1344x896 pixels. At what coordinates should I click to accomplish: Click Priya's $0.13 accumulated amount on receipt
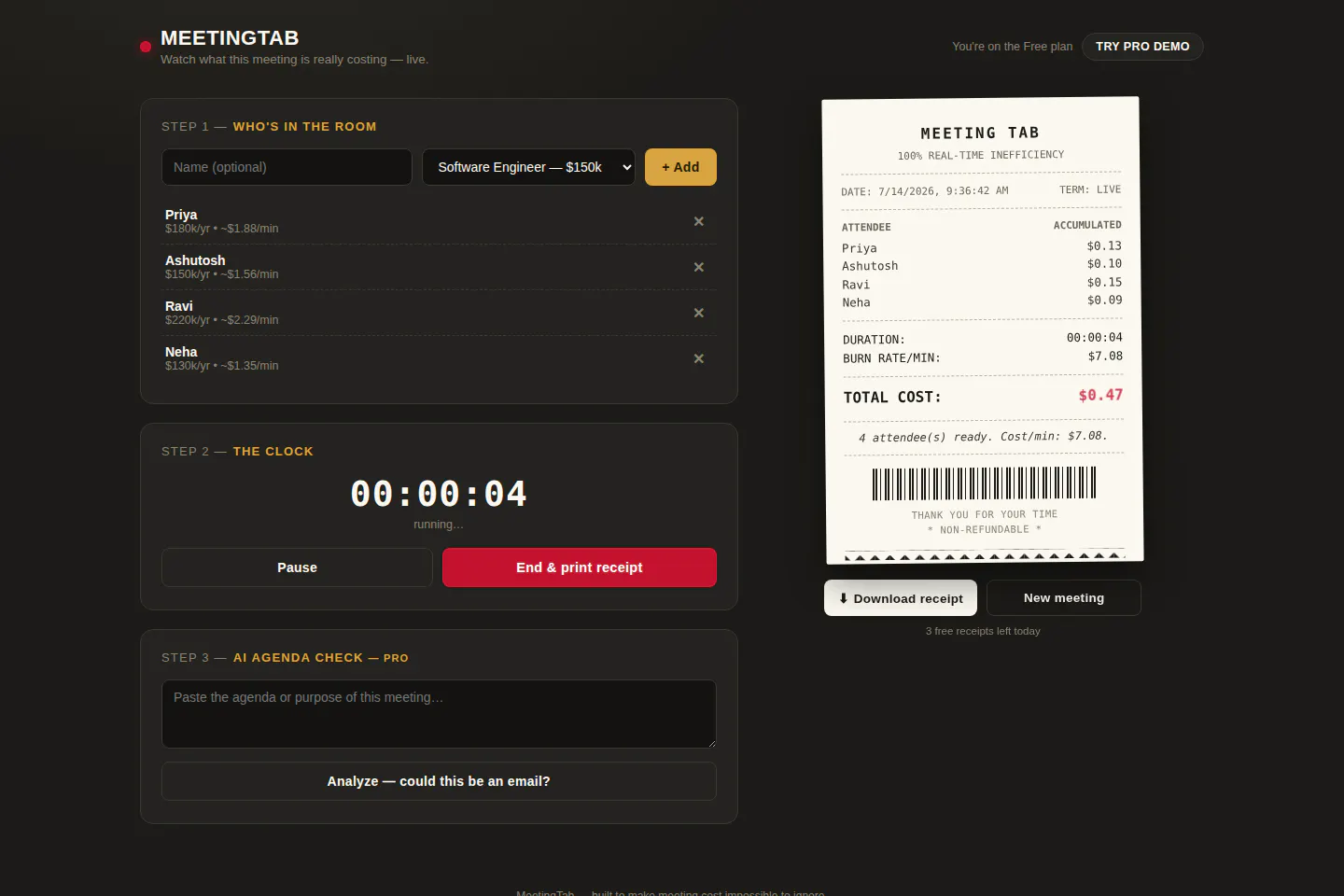point(1104,245)
